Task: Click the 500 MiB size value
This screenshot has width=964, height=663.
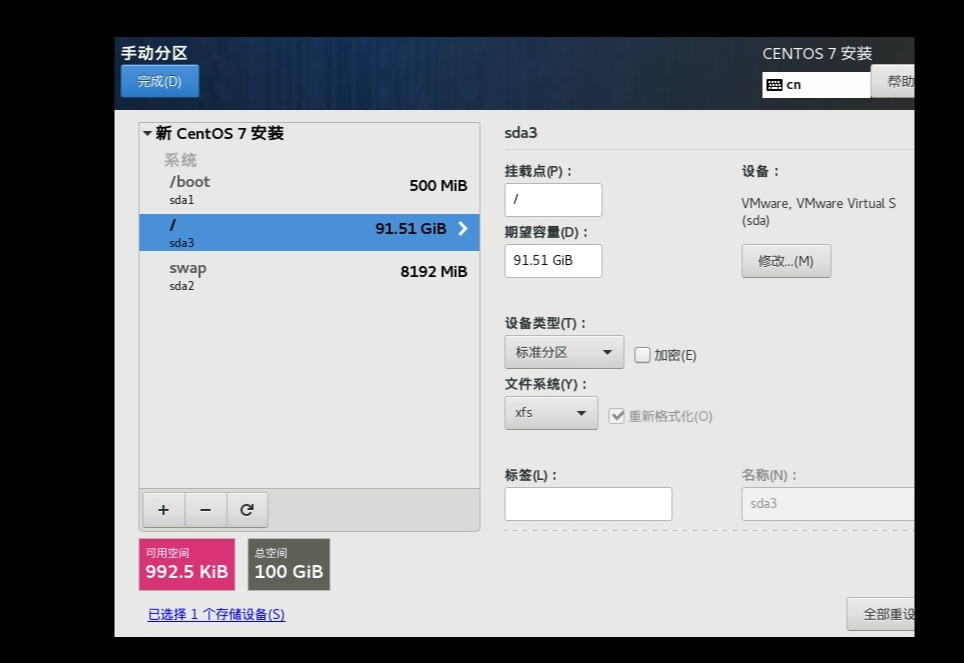Action: coord(438,186)
